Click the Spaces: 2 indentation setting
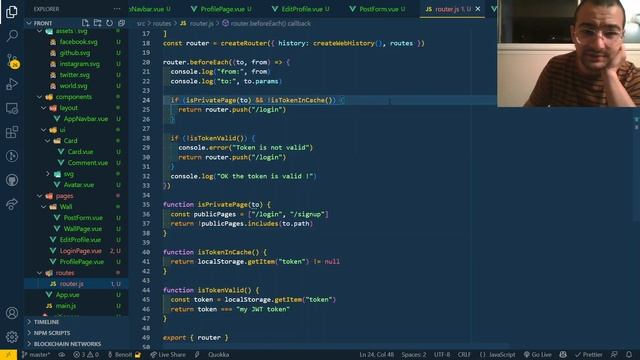Viewport: 640px width, 360px height. coord(414,355)
